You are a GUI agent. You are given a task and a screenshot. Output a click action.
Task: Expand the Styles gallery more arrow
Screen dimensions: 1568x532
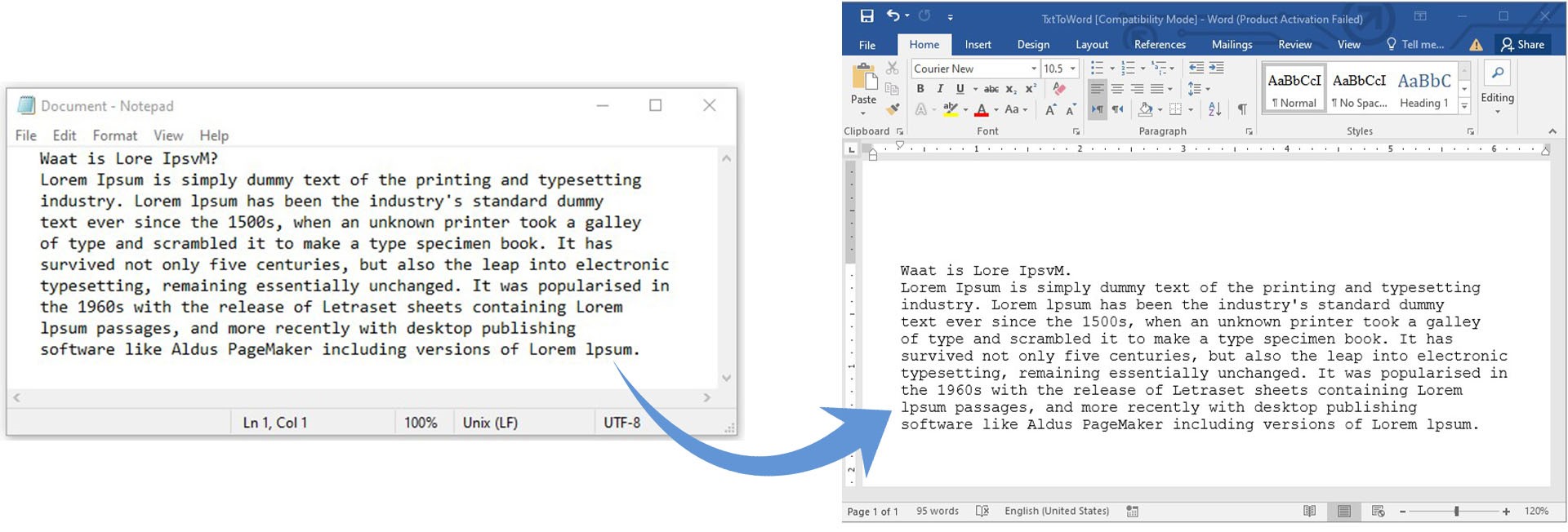pos(1464,106)
